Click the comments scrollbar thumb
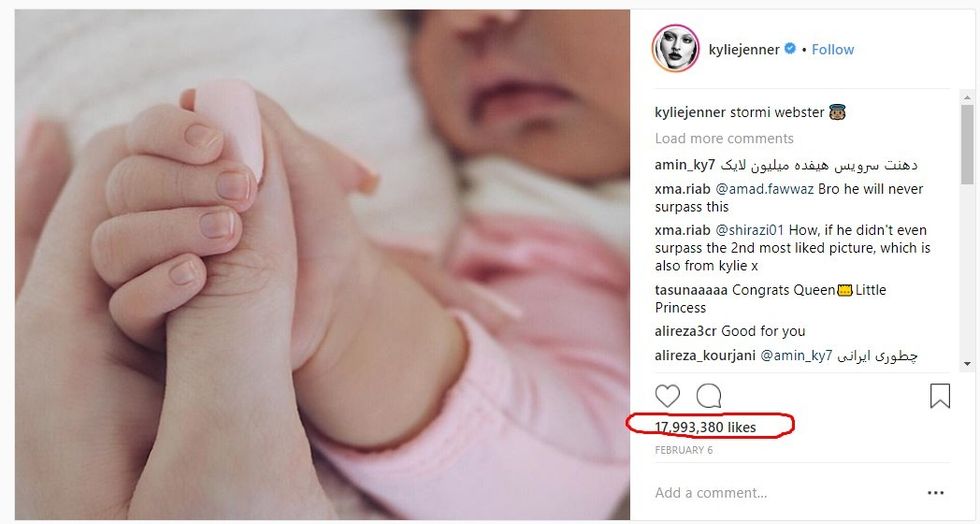Viewport: 980px width, 524px height. click(968, 144)
